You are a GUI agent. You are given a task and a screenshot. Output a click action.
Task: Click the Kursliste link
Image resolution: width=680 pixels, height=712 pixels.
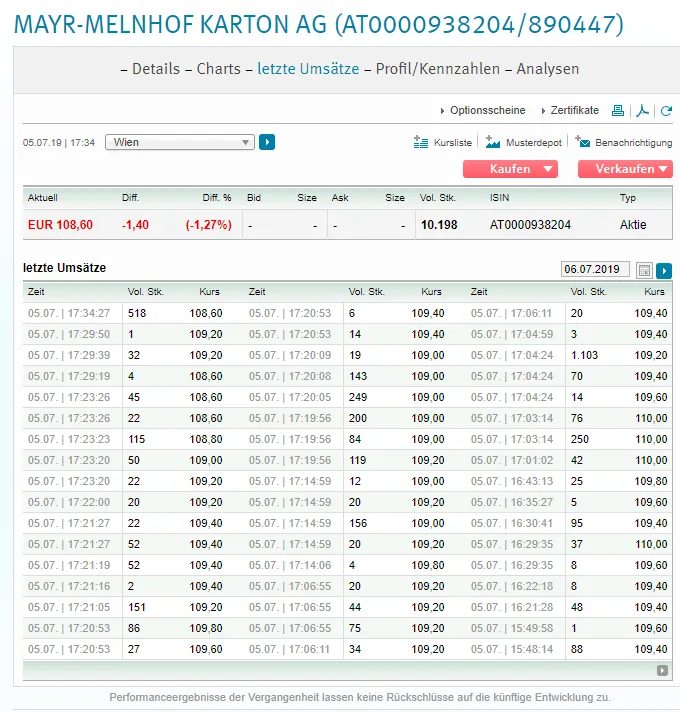point(453,143)
